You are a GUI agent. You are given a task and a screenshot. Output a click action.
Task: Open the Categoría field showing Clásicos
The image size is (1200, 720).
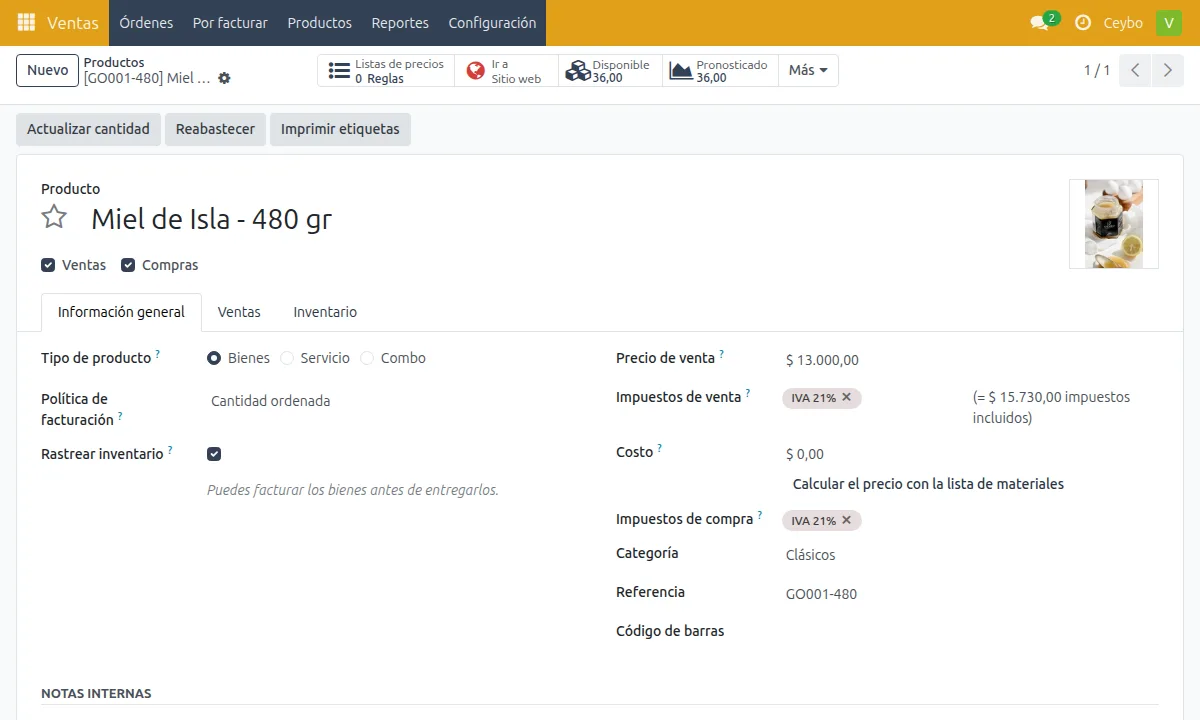(970, 555)
